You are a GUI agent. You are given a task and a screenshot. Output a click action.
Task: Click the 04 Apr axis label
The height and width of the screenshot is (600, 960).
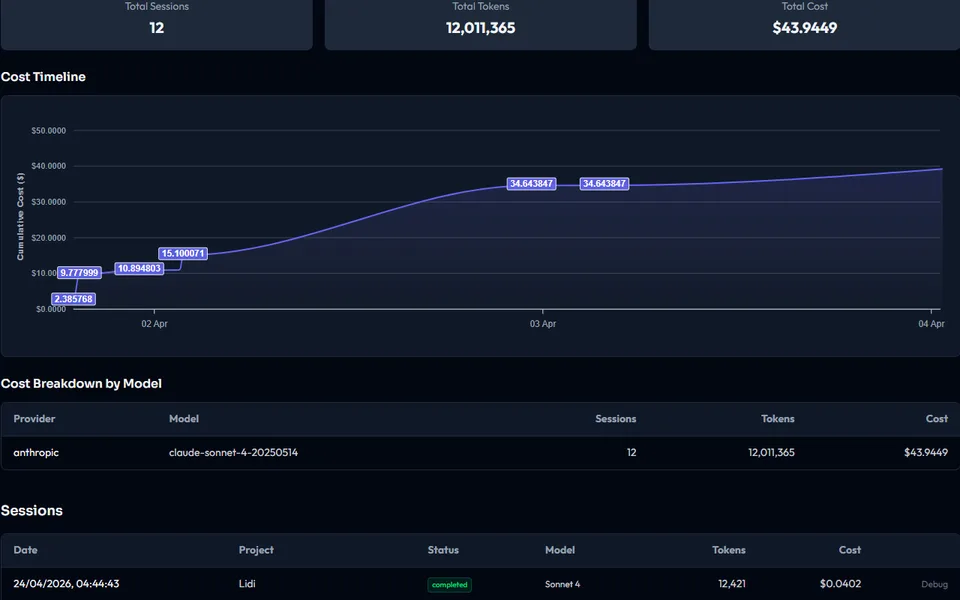click(x=931, y=324)
